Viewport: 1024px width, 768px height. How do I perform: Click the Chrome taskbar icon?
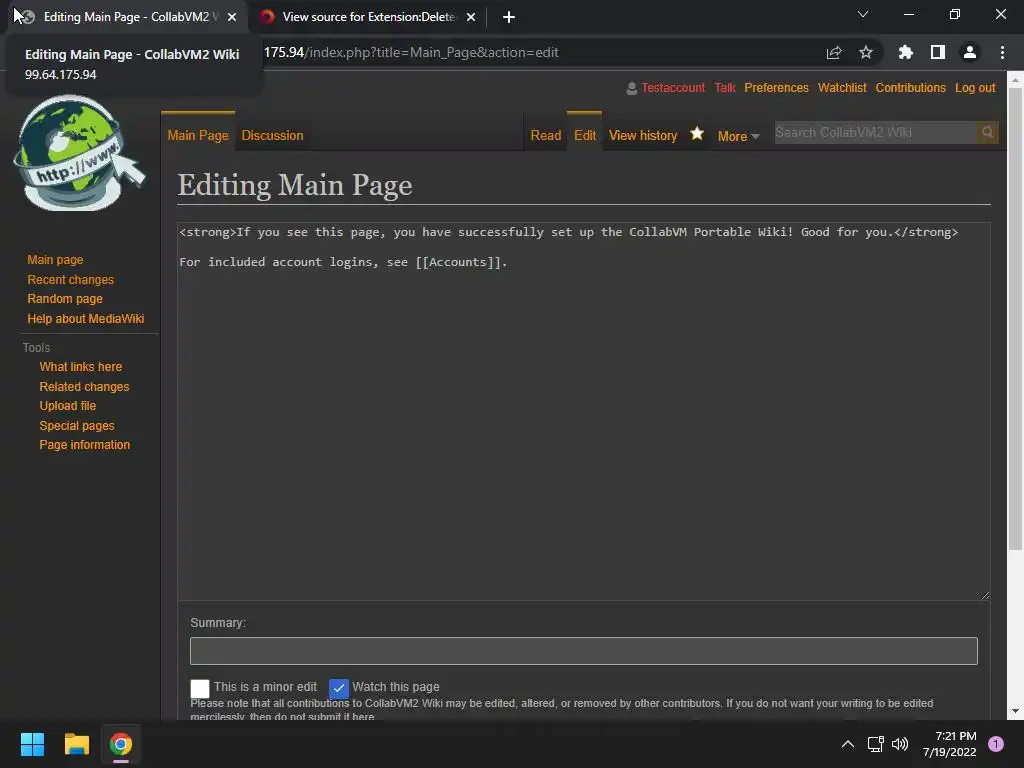[x=121, y=744]
